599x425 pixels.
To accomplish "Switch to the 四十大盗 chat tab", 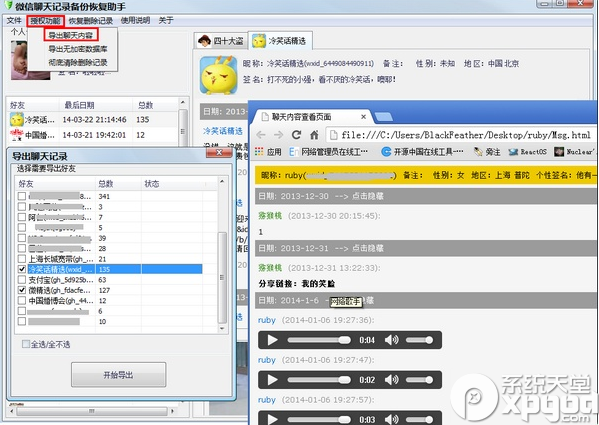I will point(221,41).
